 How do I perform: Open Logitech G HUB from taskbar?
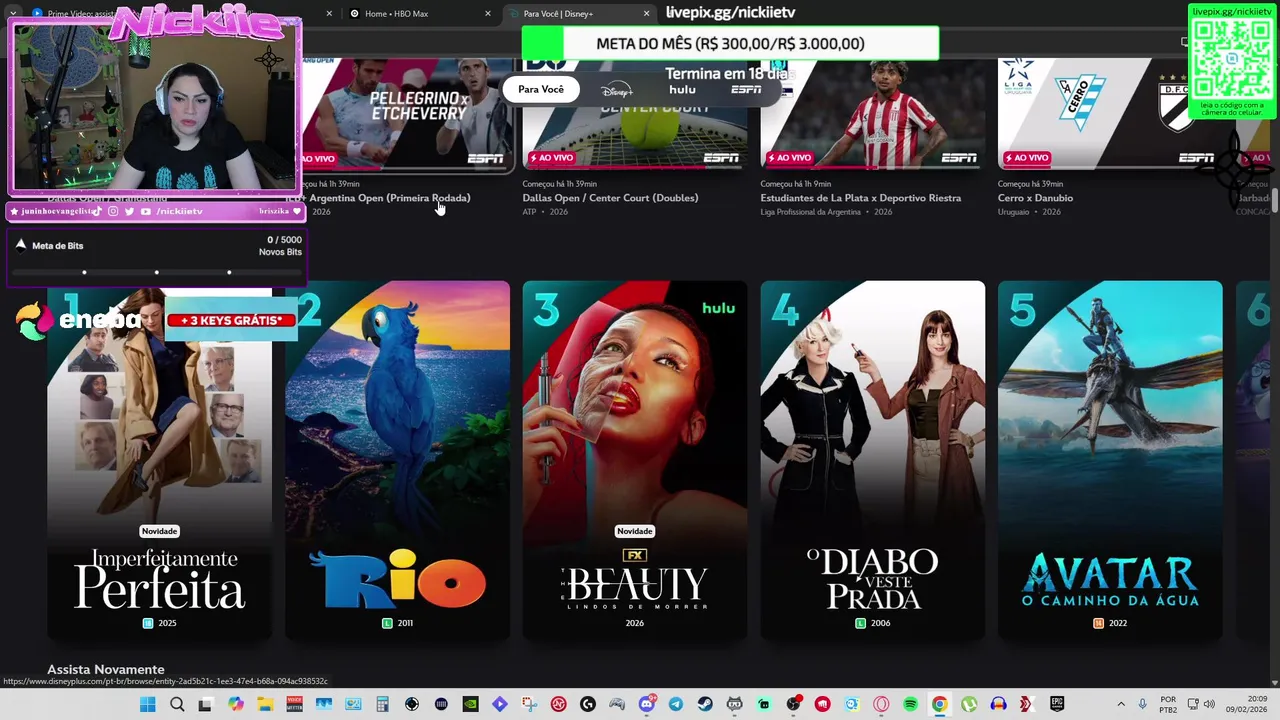(587, 704)
